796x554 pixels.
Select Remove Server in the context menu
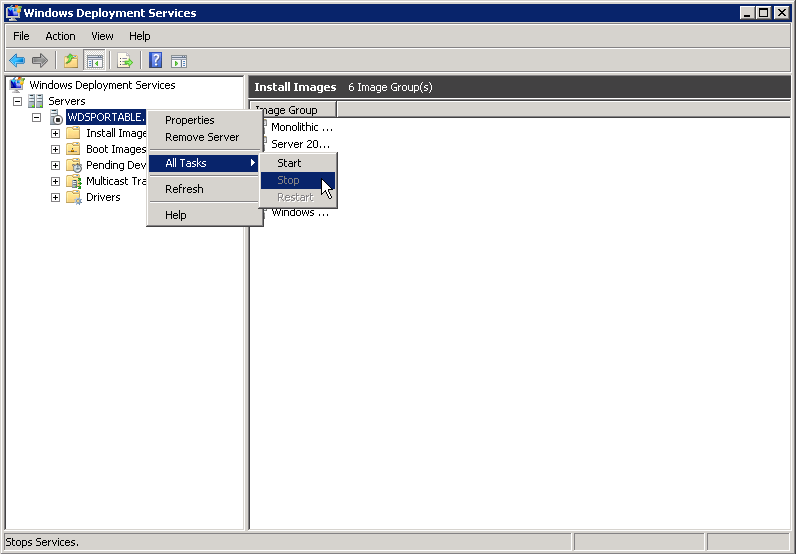[202, 137]
